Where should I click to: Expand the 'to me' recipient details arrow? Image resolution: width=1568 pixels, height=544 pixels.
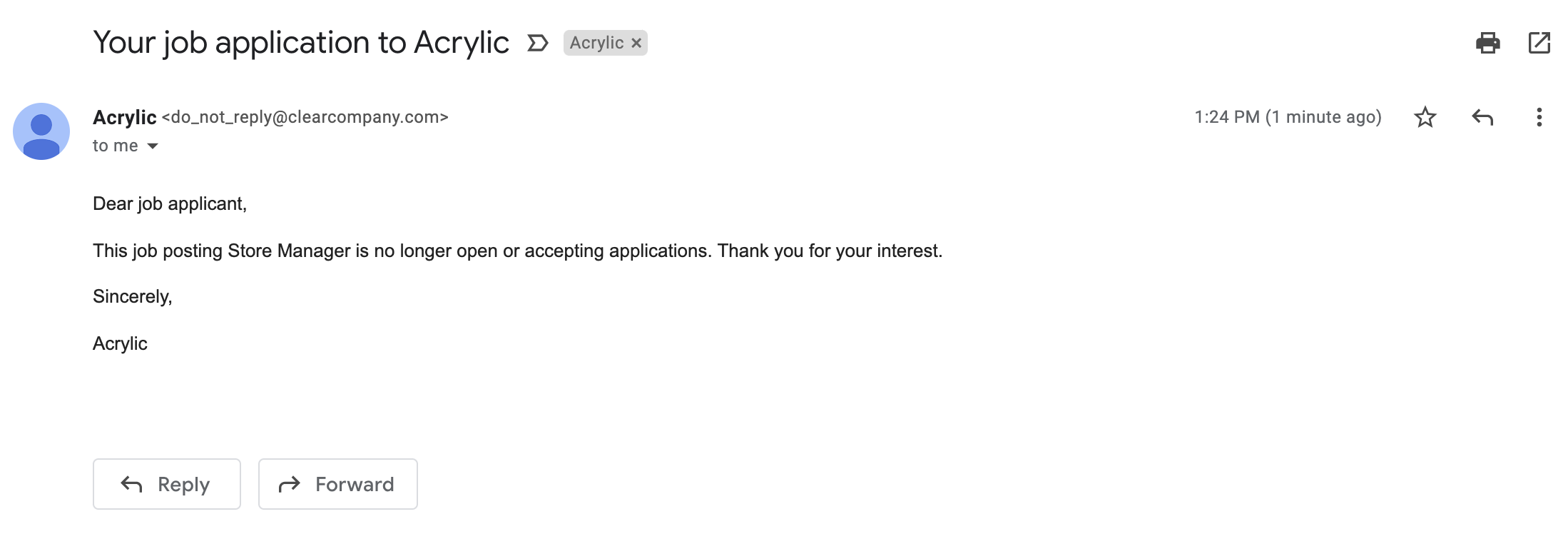(x=153, y=146)
